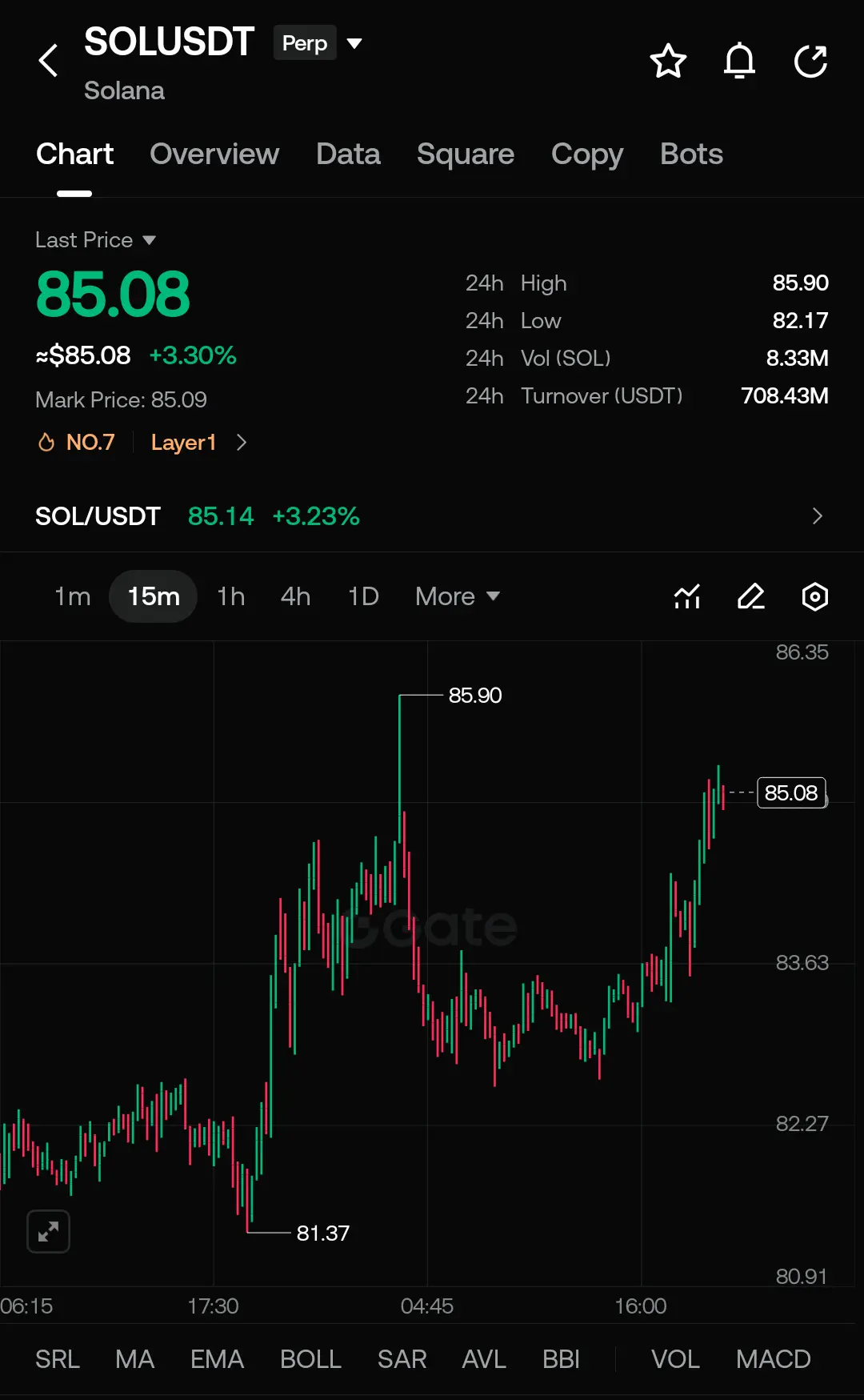Screen dimensions: 864x1400
Task: Expand chart to fullscreen
Action: 48,1231
